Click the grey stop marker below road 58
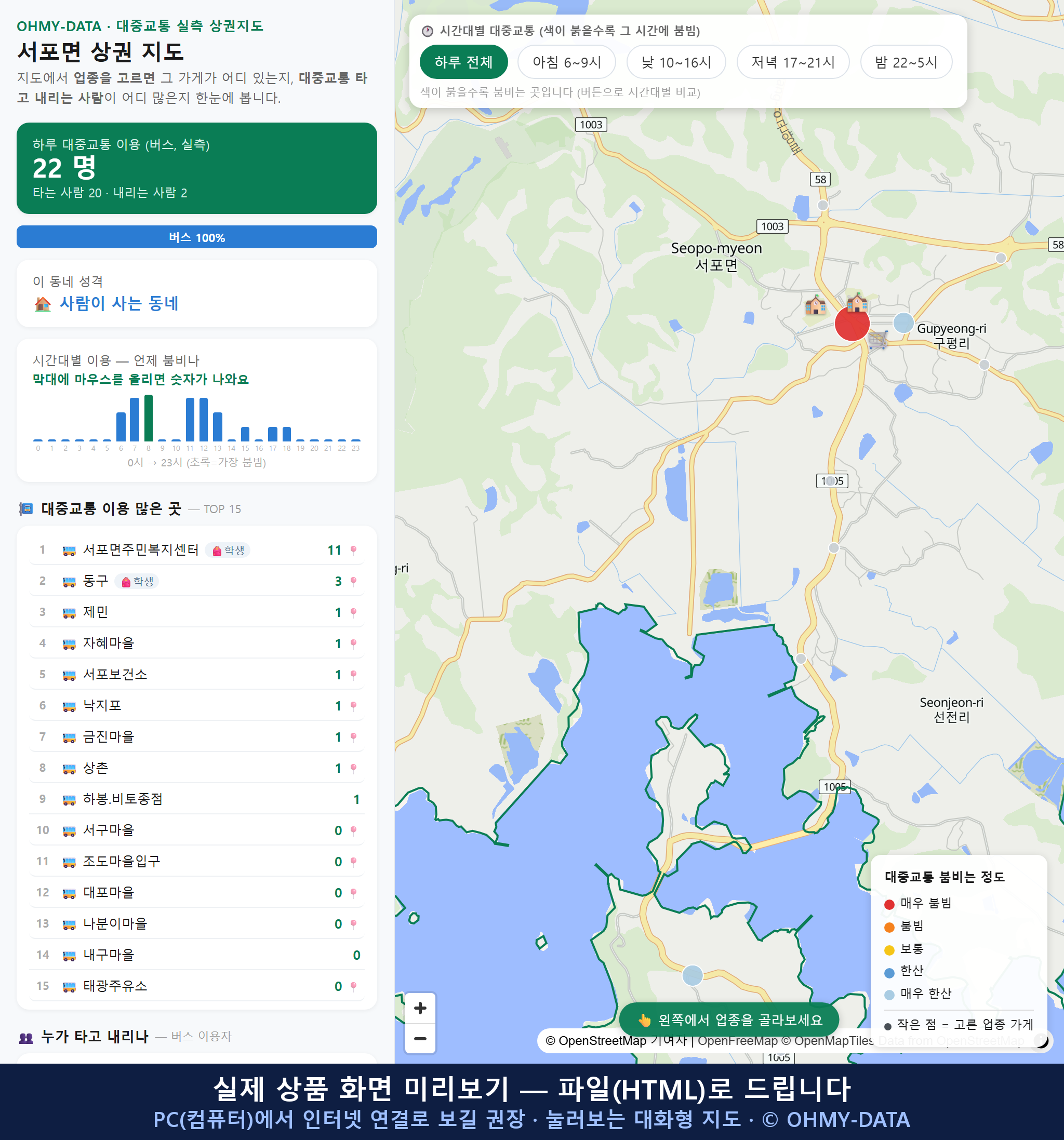Image resolution: width=1064 pixels, height=1140 pixels. [x=822, y=205]
